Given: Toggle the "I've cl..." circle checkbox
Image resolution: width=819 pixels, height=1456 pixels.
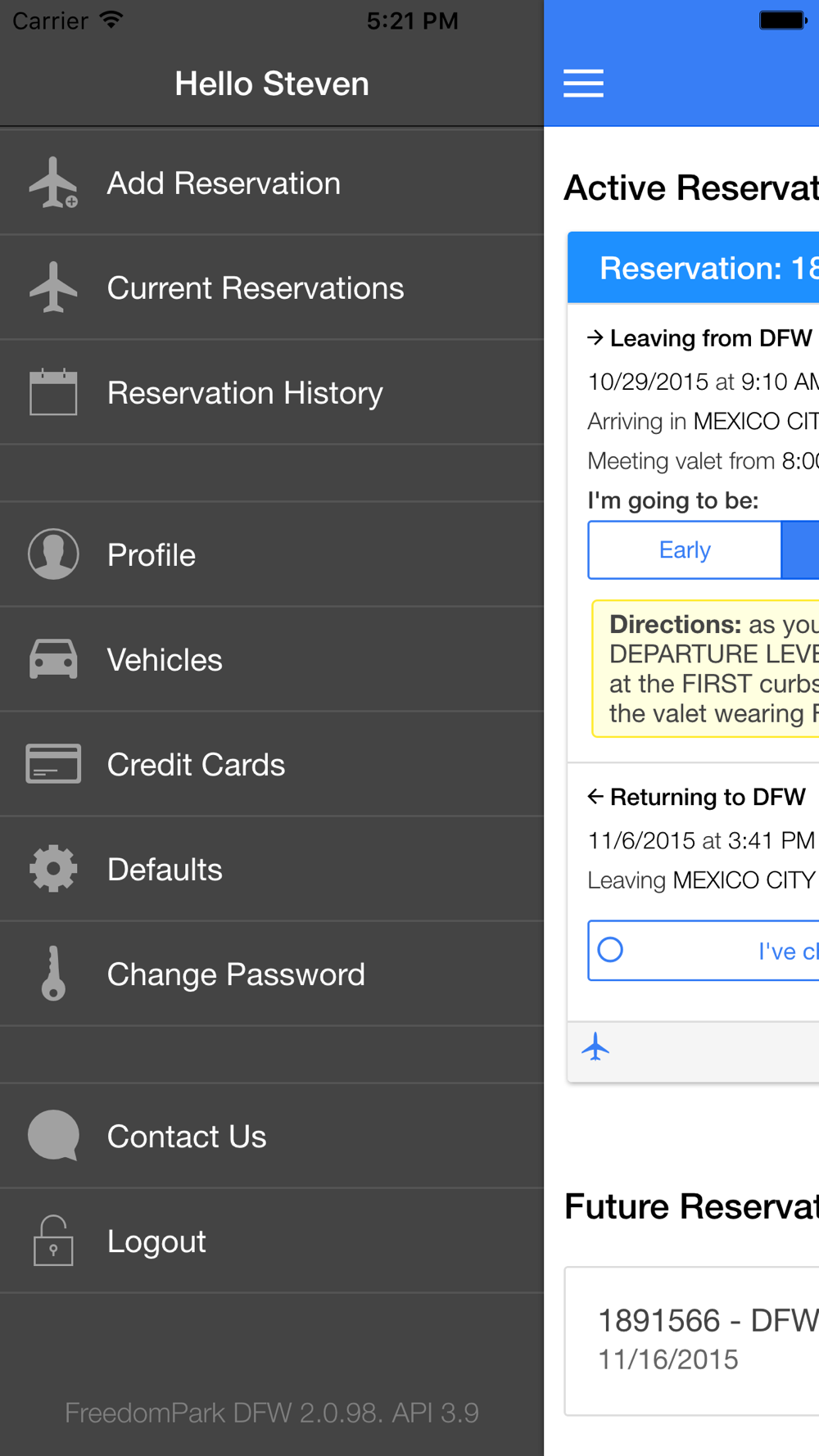Looking at the screenshot, I should (610, 950).
